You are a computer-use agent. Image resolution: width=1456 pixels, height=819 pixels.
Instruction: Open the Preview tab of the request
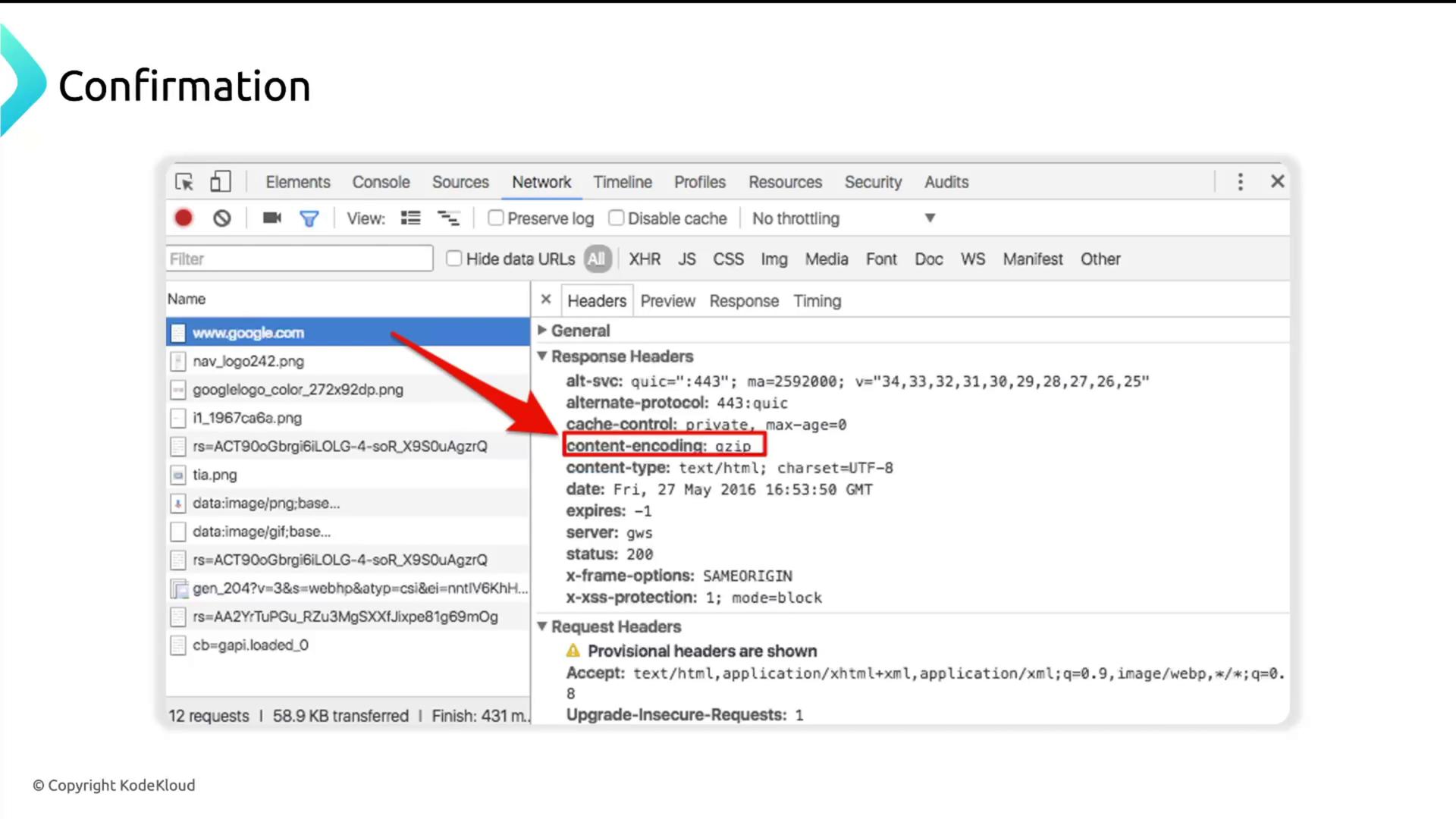(x=667, y=301)
